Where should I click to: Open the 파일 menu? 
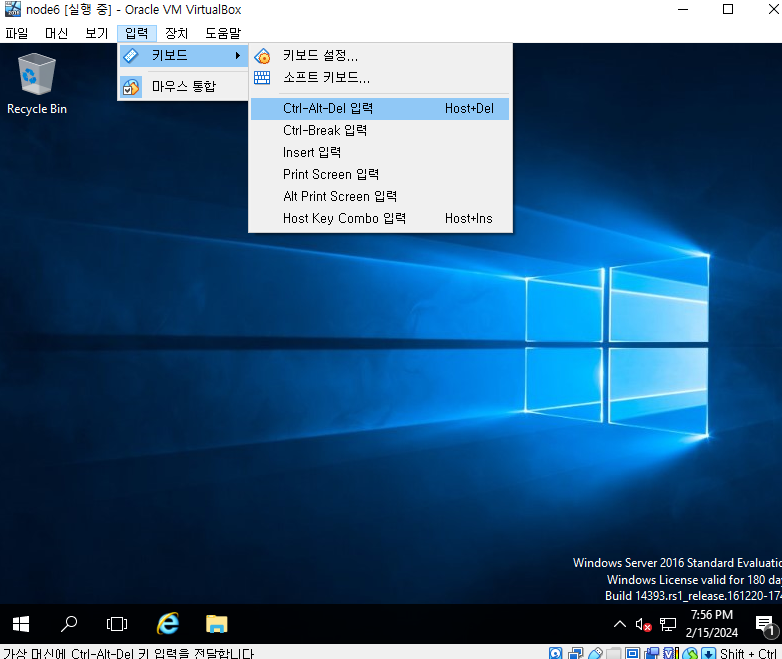point(16,33)
